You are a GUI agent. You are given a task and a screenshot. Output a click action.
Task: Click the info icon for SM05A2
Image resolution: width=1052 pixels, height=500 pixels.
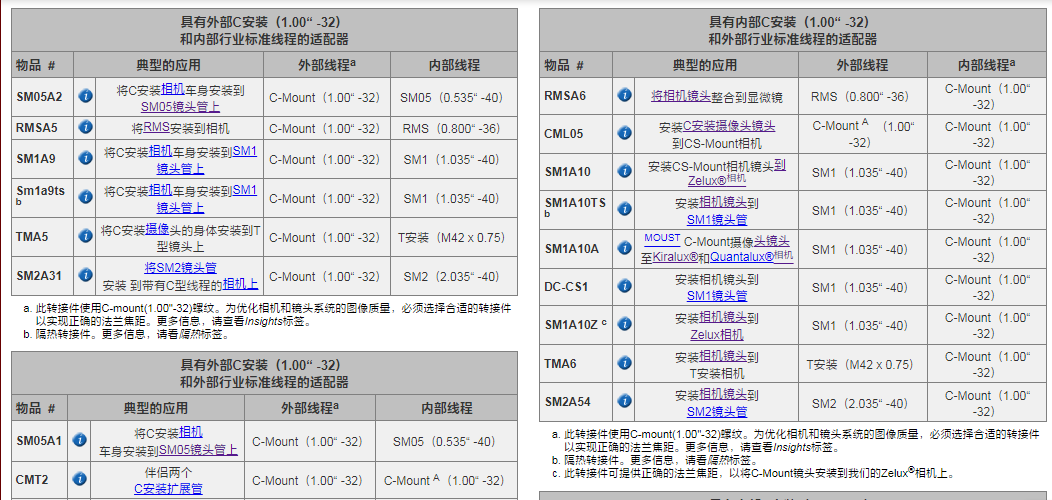pyautogui.click(x=86, y=97)
